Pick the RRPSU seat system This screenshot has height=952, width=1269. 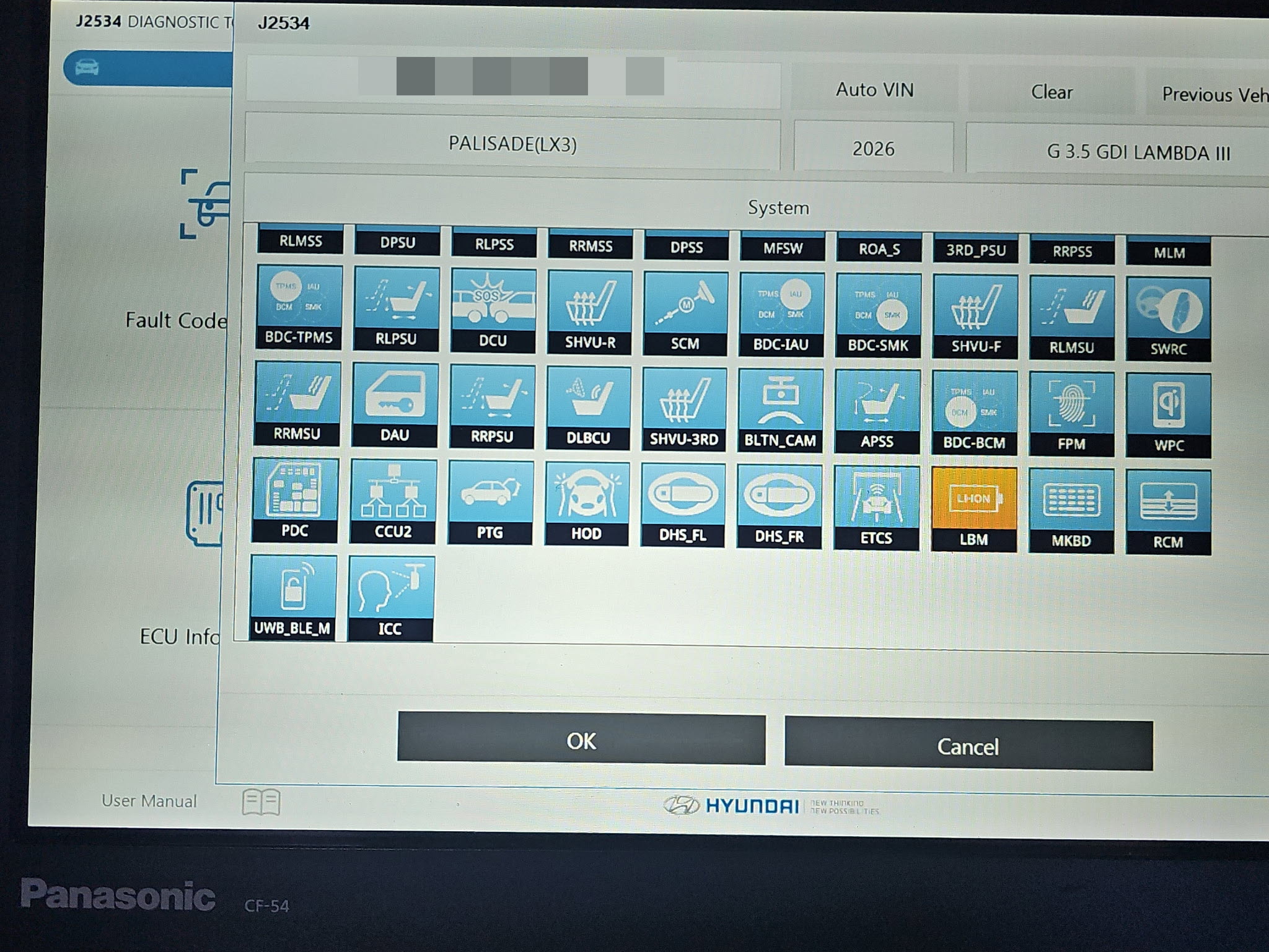coord(492,407)
